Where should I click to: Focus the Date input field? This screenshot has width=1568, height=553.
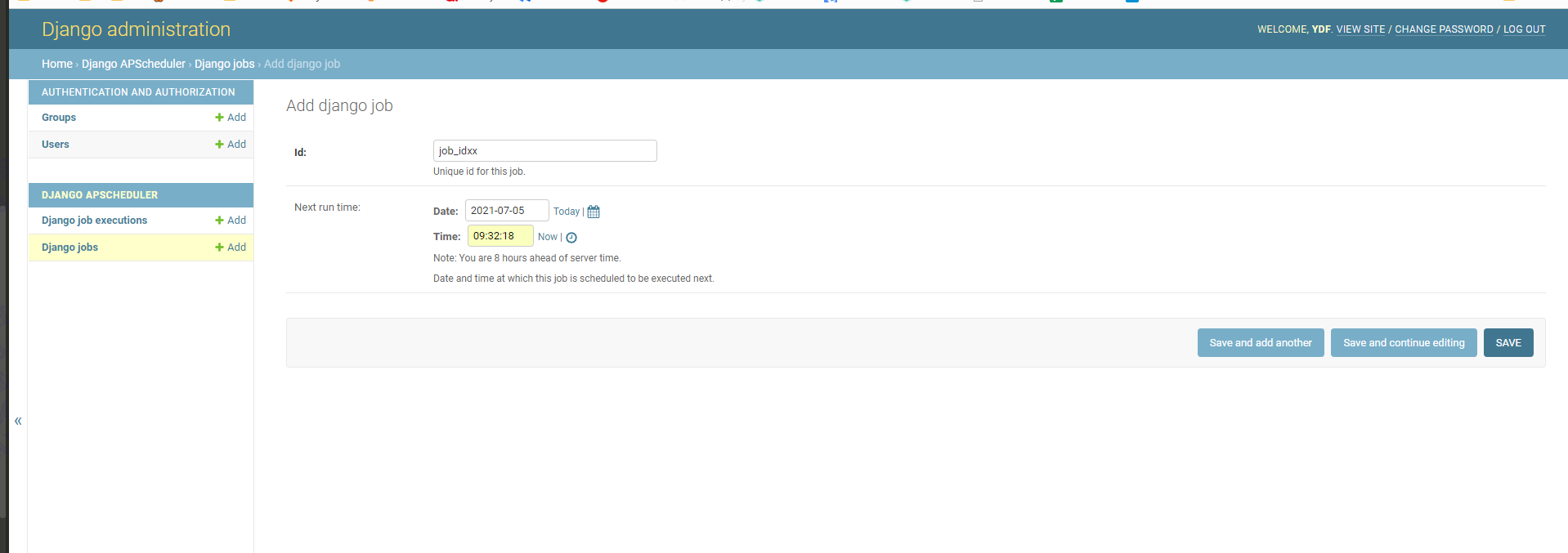pos(507,211)
